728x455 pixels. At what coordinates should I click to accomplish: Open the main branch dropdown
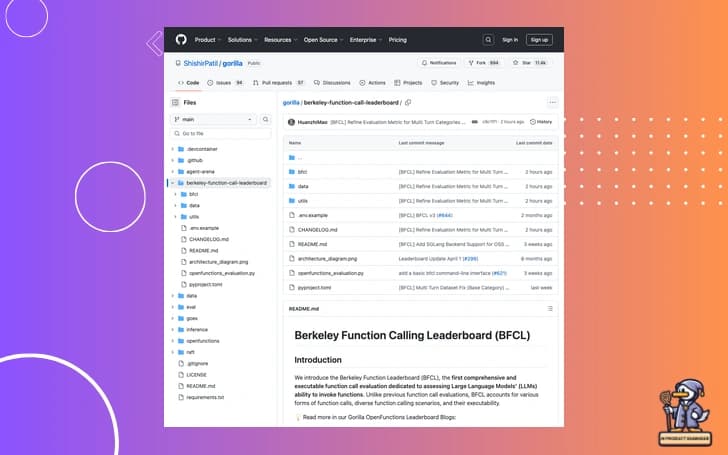(x=214, y=119)
